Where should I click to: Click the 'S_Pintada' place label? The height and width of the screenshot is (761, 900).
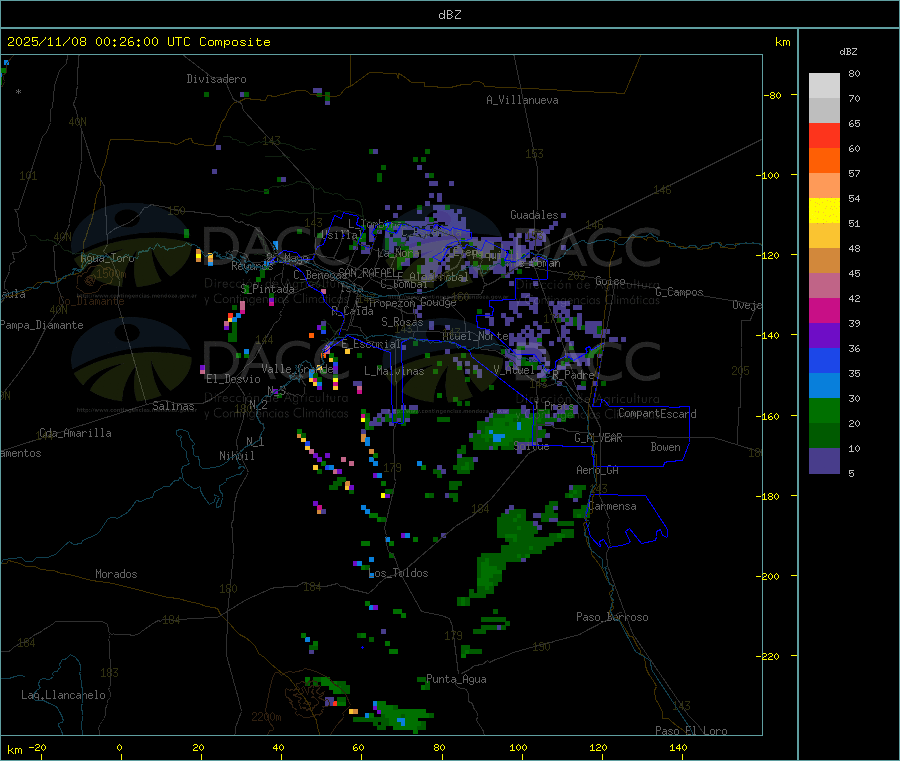[267, 289]
